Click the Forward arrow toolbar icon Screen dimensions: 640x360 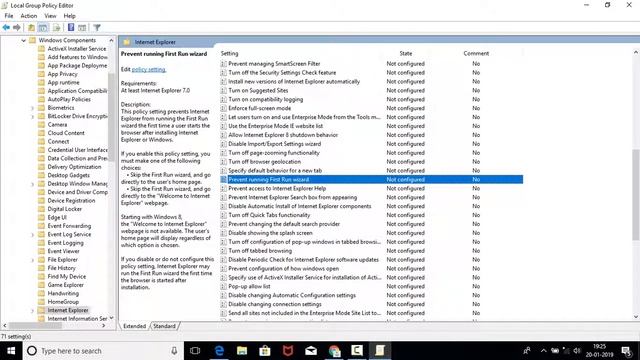point(17,27)
